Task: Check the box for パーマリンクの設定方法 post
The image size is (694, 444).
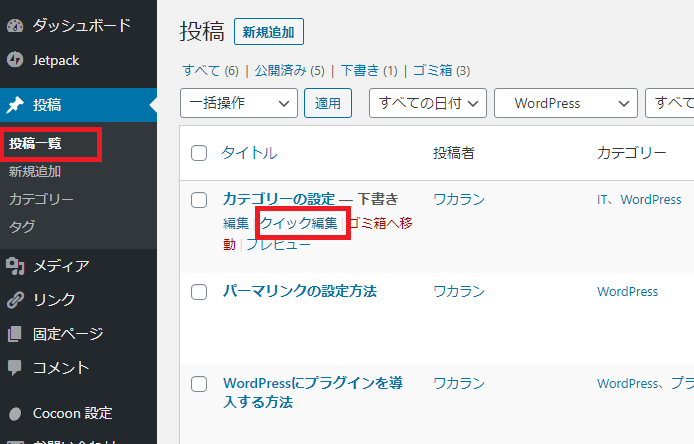Action: coord(199,292)
